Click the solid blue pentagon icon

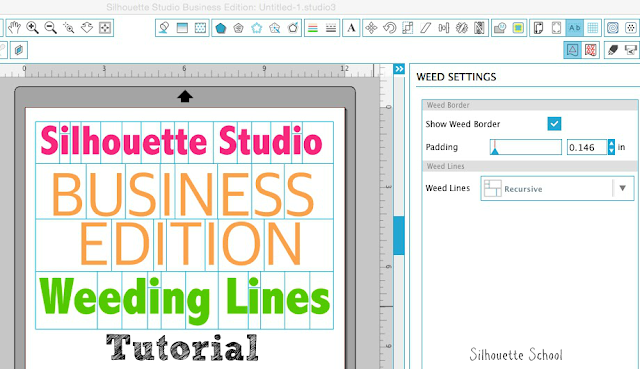220,28
